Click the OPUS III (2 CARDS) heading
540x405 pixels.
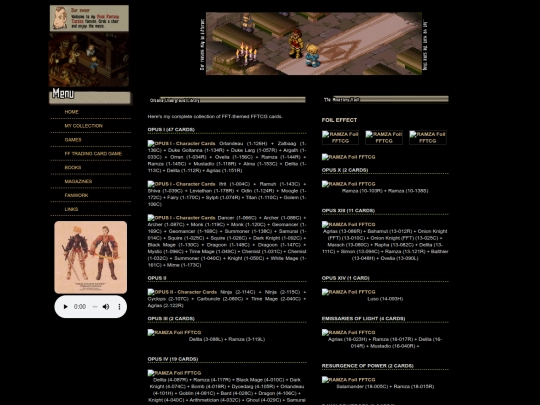(171, 319)
